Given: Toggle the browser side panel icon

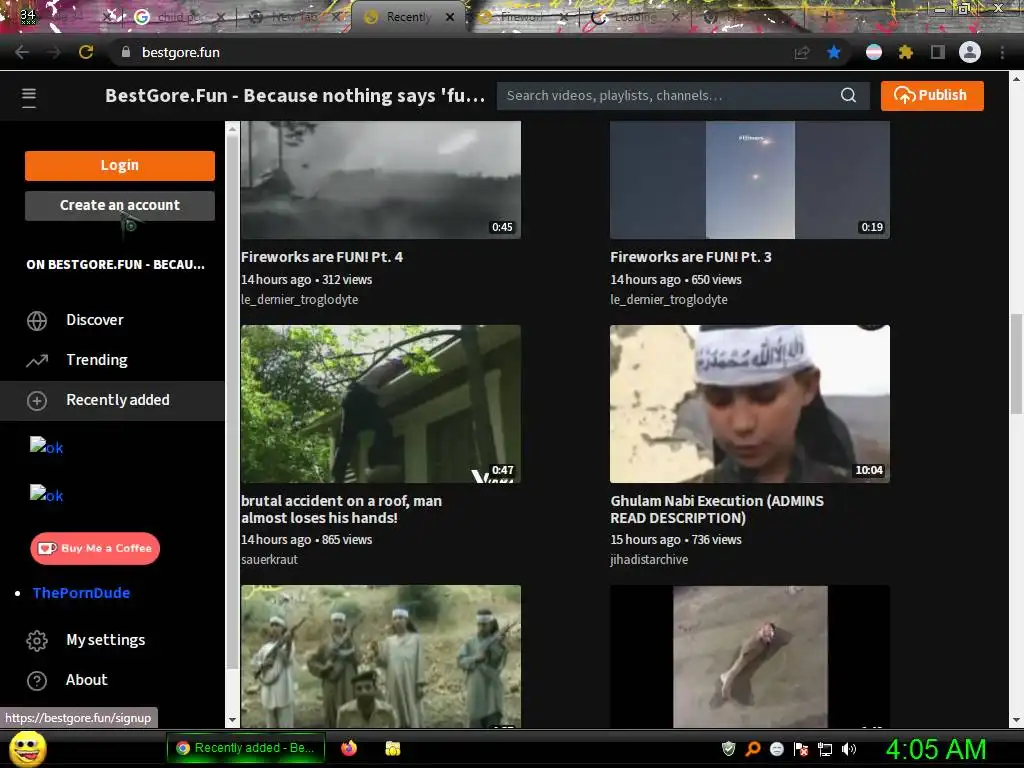Looking at the screenshot, I should coord(938,52).
